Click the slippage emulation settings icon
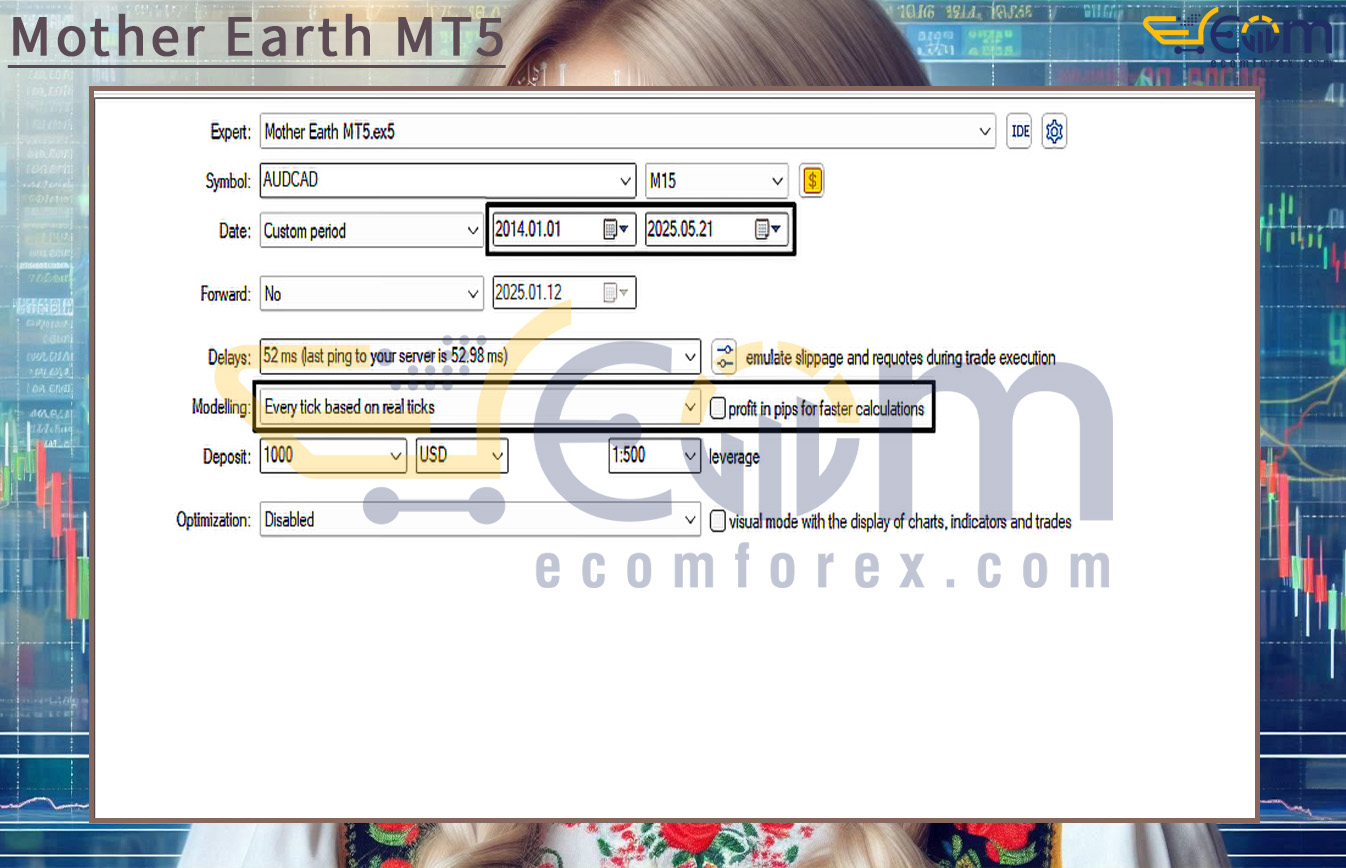The image size is (1346, 868). tap(724, 357)
